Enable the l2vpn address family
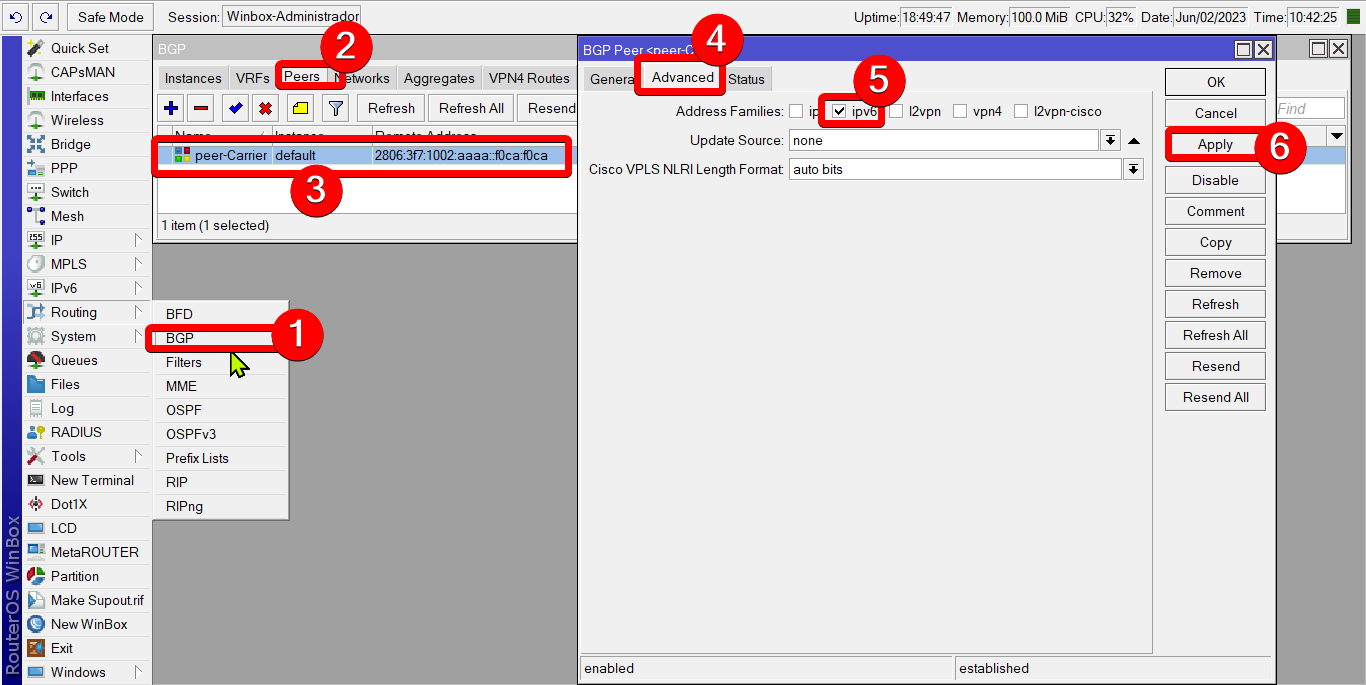This screenshot has width=1366, height=685. coord(898,111)
